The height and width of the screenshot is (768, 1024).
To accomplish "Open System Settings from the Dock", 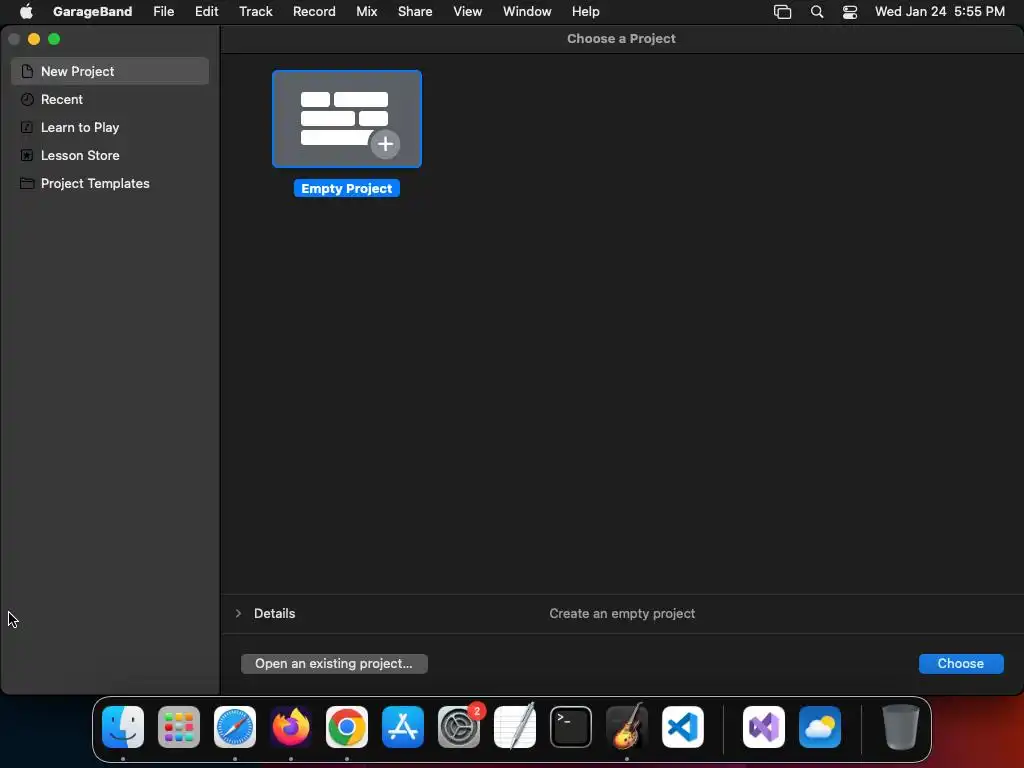I will 459,727.
